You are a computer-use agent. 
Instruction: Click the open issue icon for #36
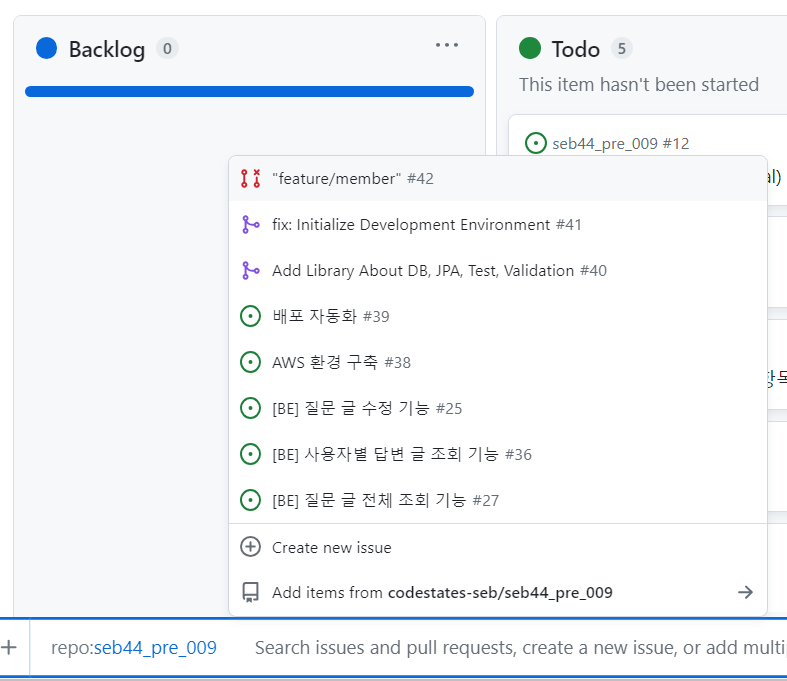250,454
